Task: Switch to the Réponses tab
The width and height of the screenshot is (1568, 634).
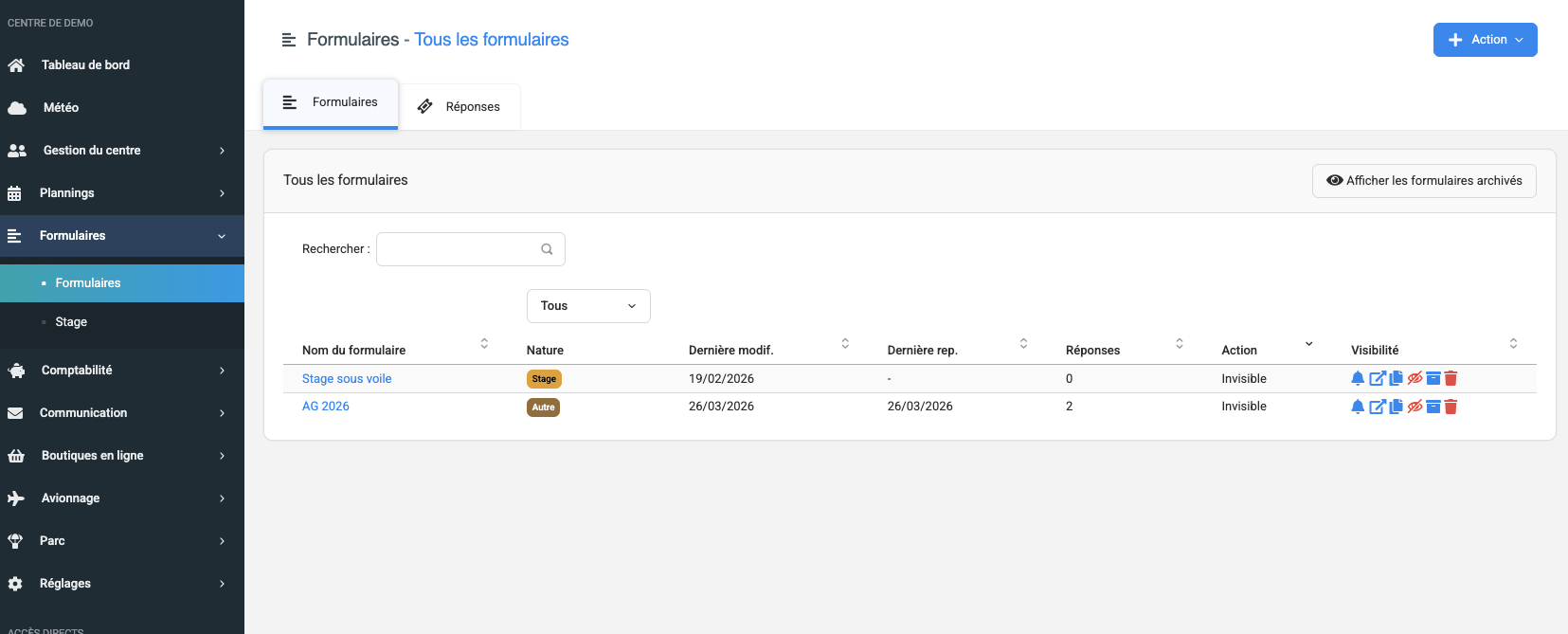Action: 460,107
